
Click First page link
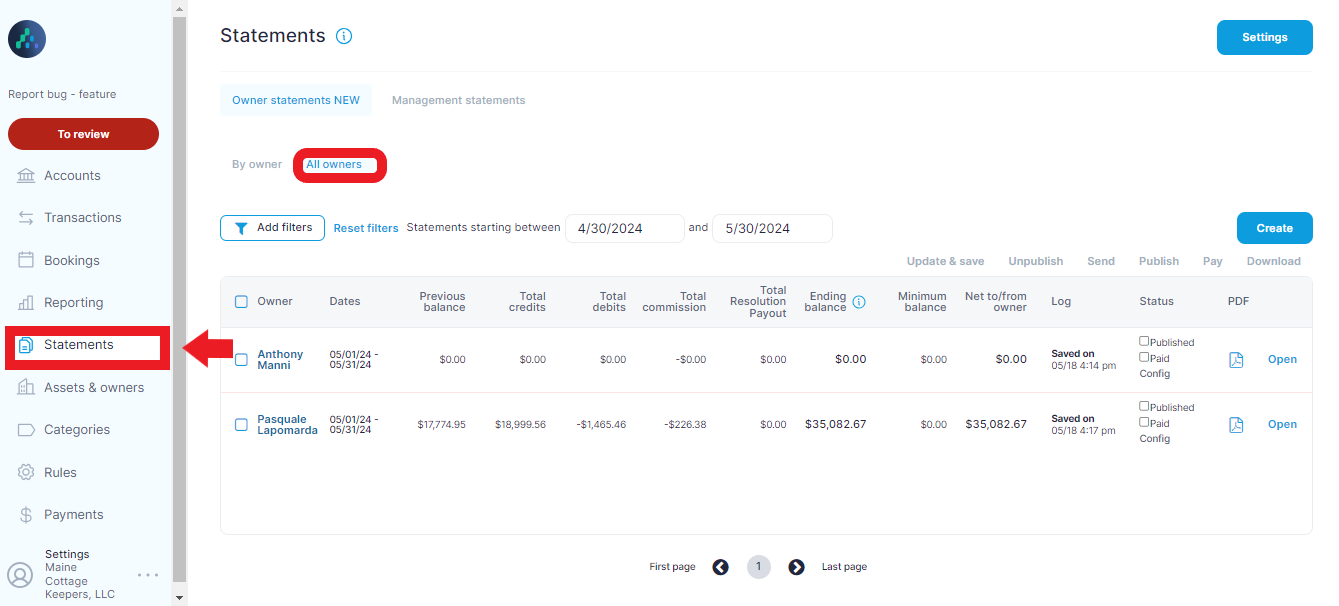672,567
